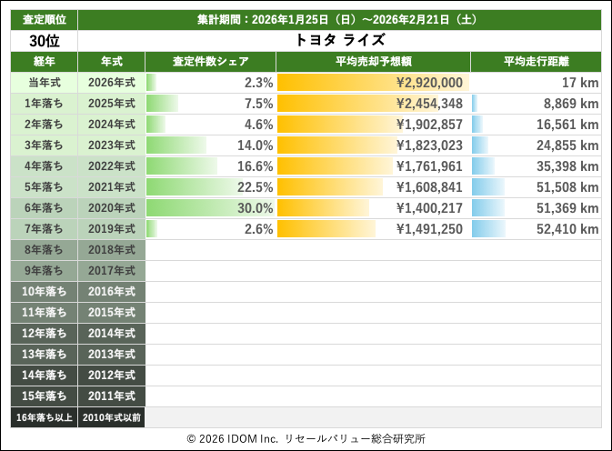Viewport: 612px width, 451px height.
Task: Click the 年式 column header
Action: click(111, 61)
